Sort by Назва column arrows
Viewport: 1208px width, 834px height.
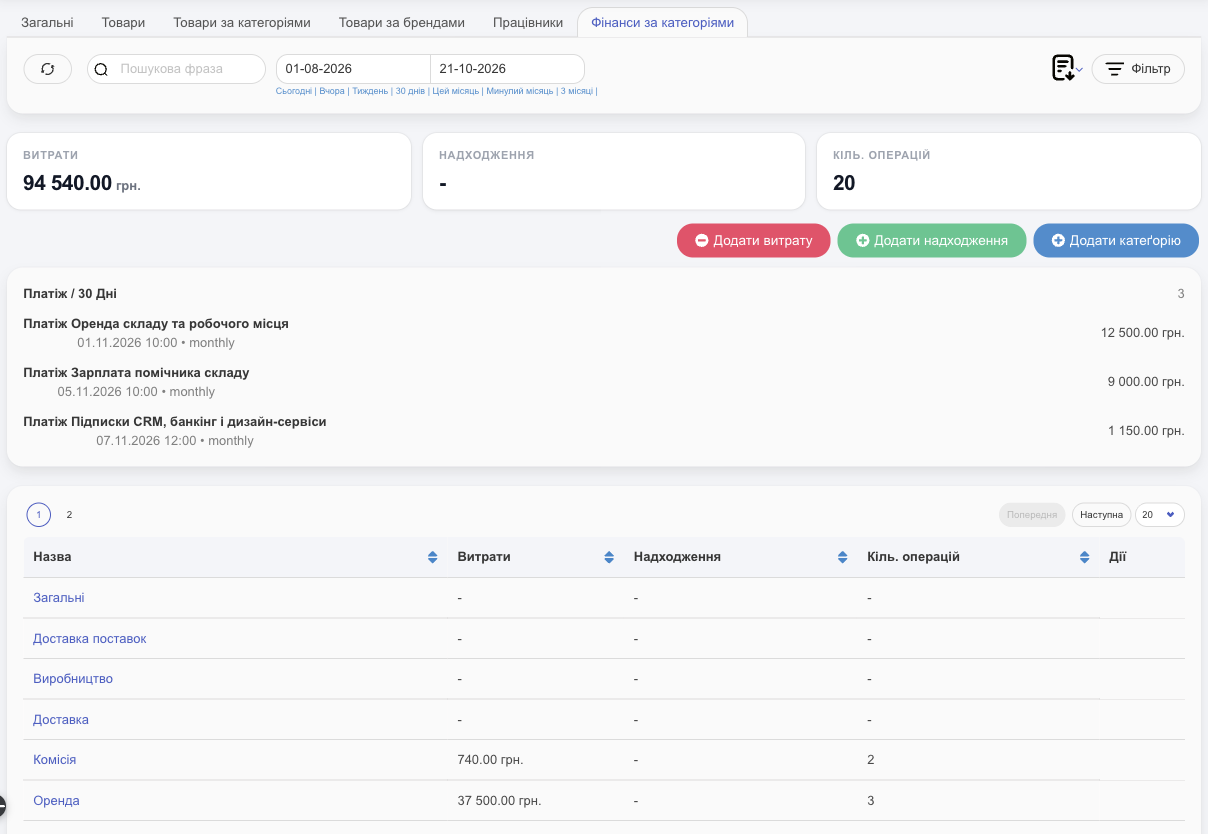pyautogui.click(x=432, y=557)
